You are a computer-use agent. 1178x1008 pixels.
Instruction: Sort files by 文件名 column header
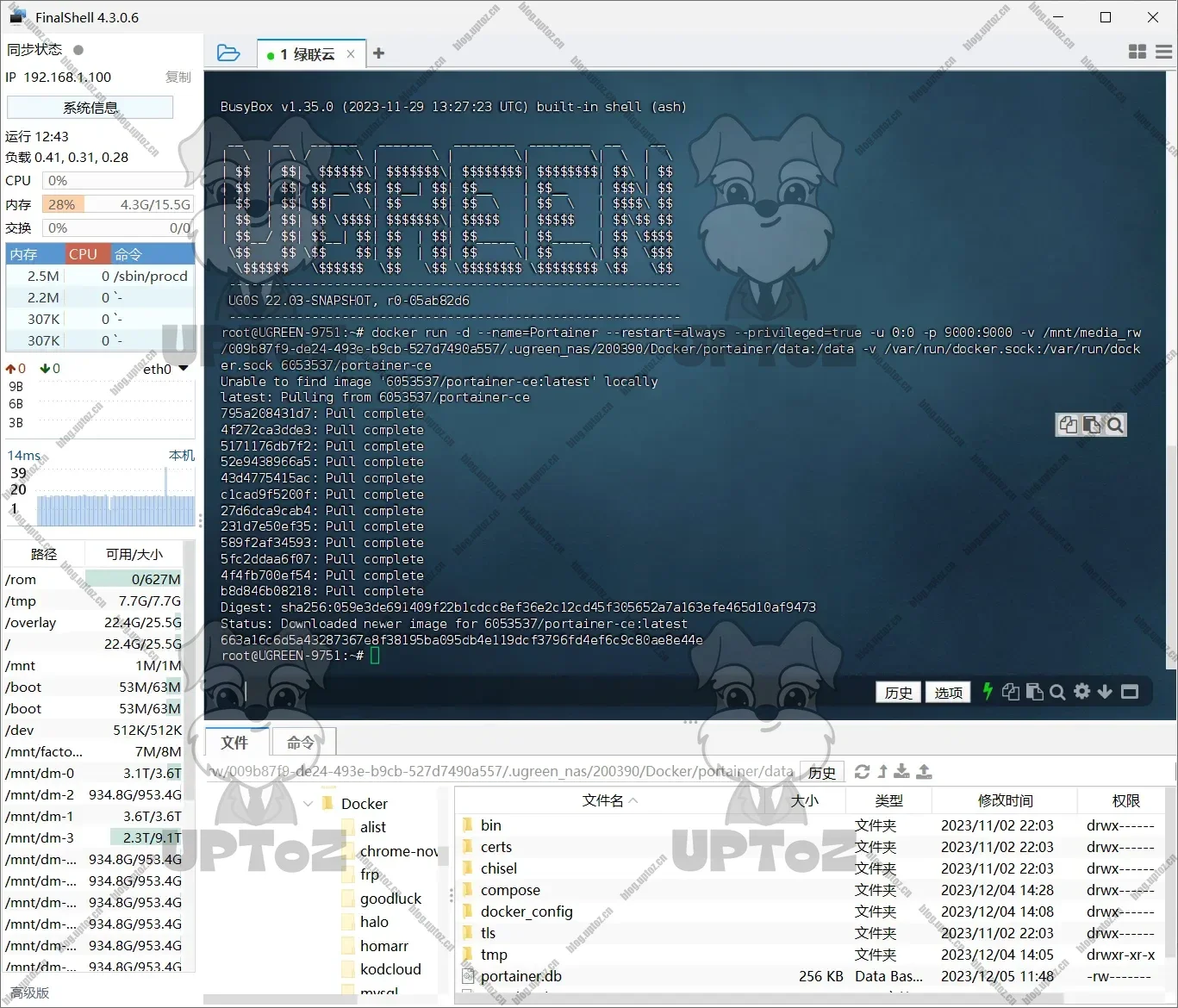click(x=608, y=800)
